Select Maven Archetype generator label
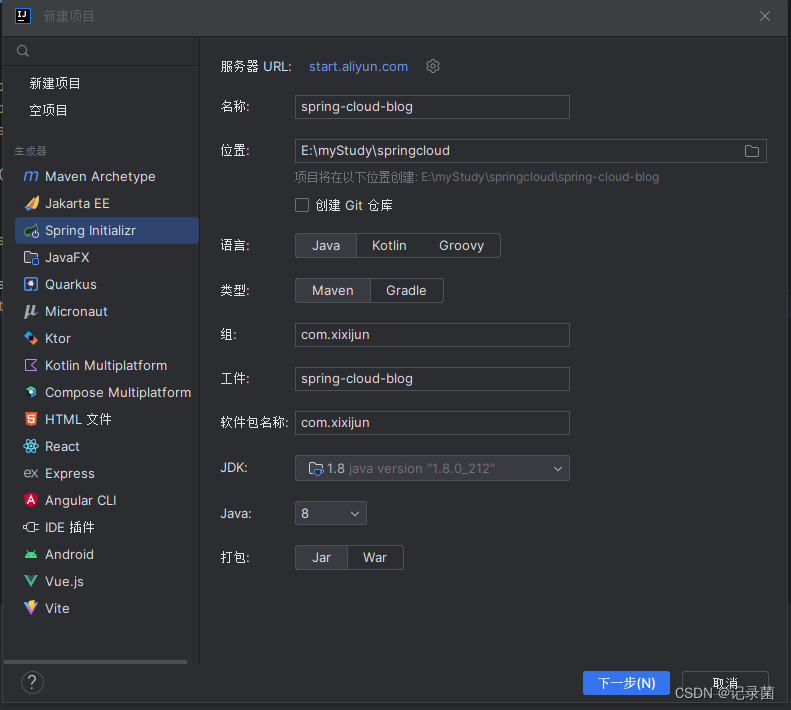The width and height of the screenshot is (791, 710). [100, 177]
